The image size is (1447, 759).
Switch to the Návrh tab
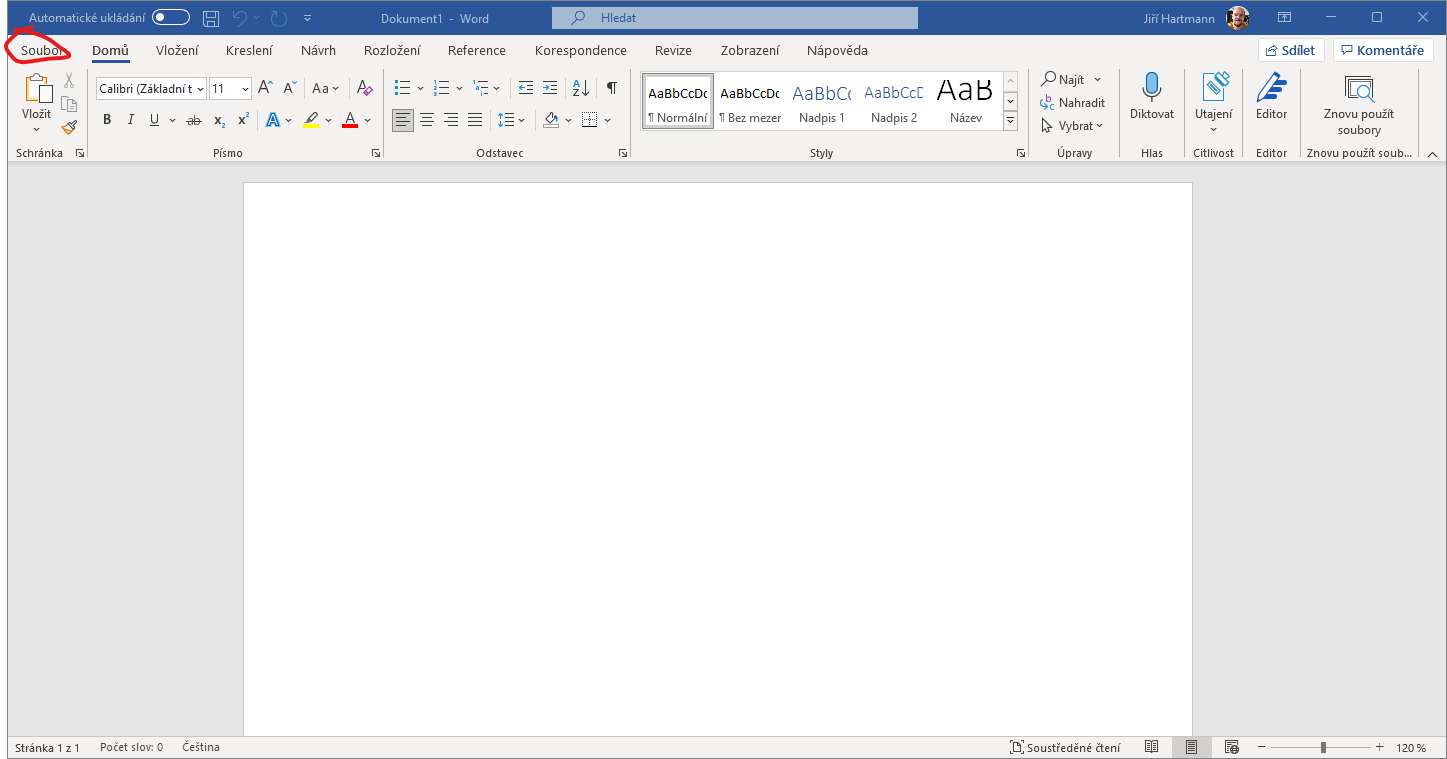(x=318, y=50)
